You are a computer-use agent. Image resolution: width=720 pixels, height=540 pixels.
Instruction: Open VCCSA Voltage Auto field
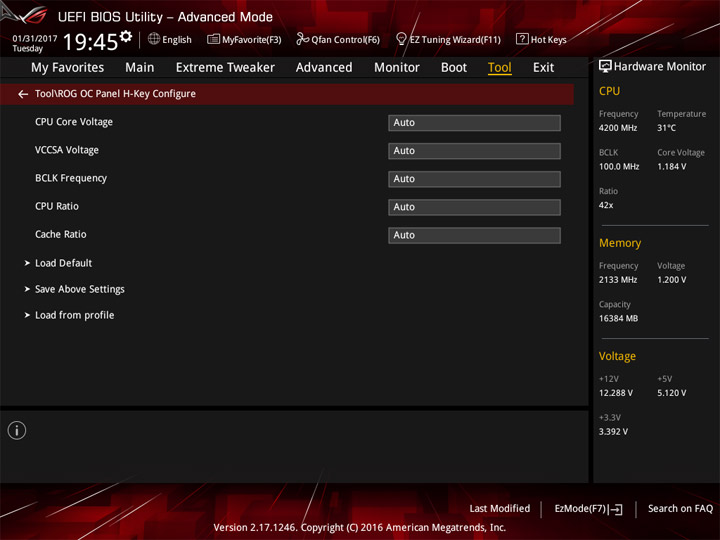(x=474, y=151)
